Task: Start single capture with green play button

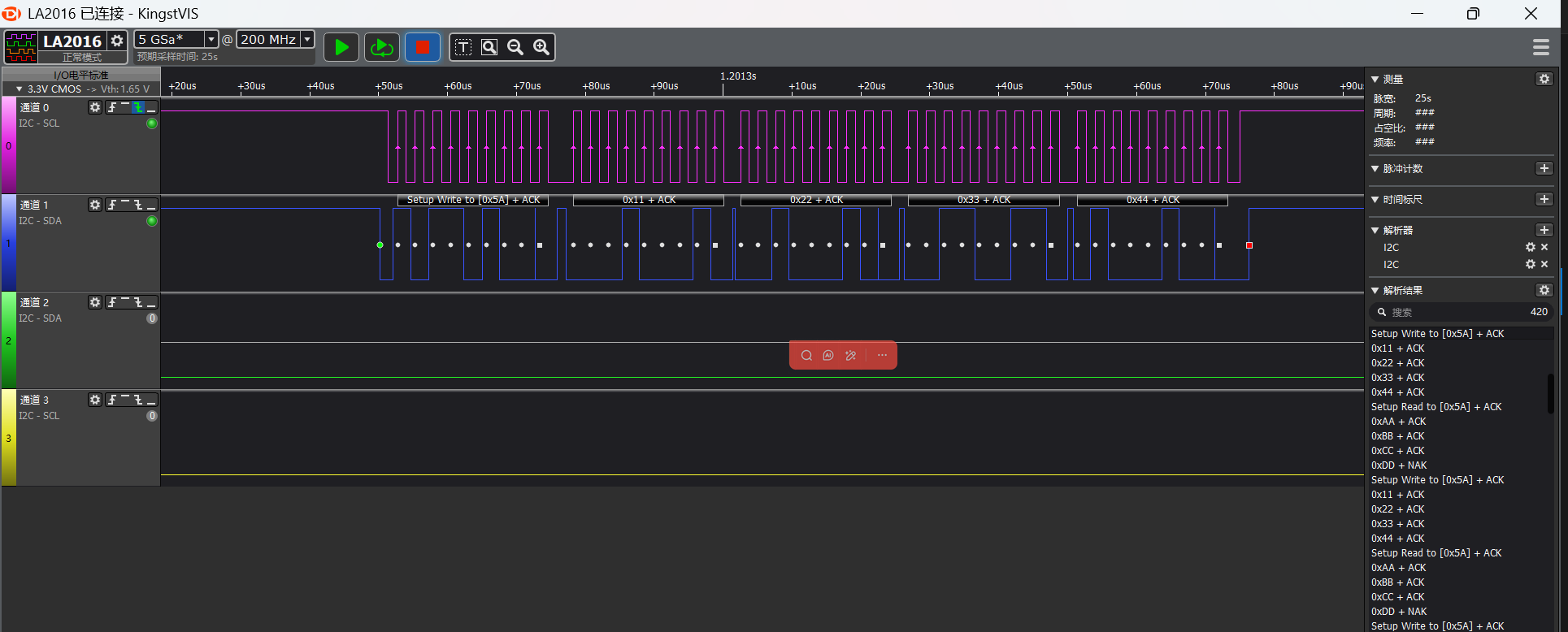Action: pos(341,48)
